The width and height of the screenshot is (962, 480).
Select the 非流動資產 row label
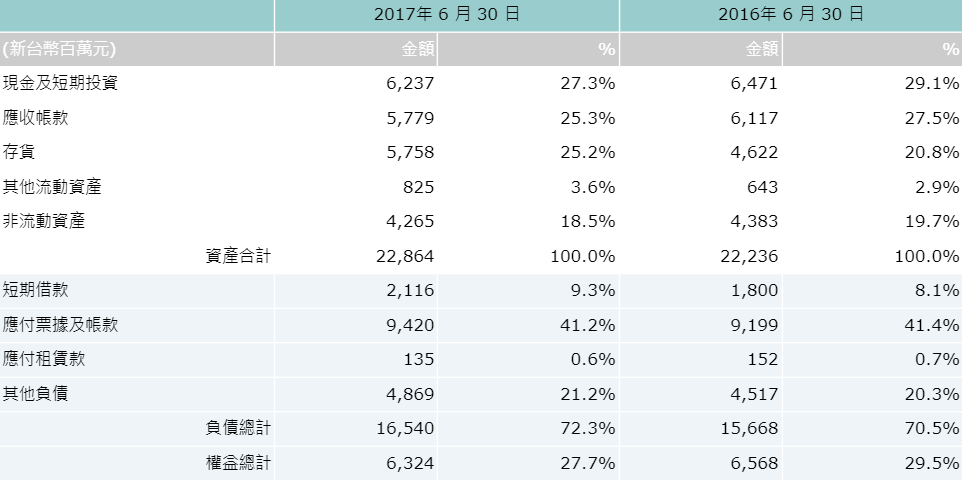(45, 221)
